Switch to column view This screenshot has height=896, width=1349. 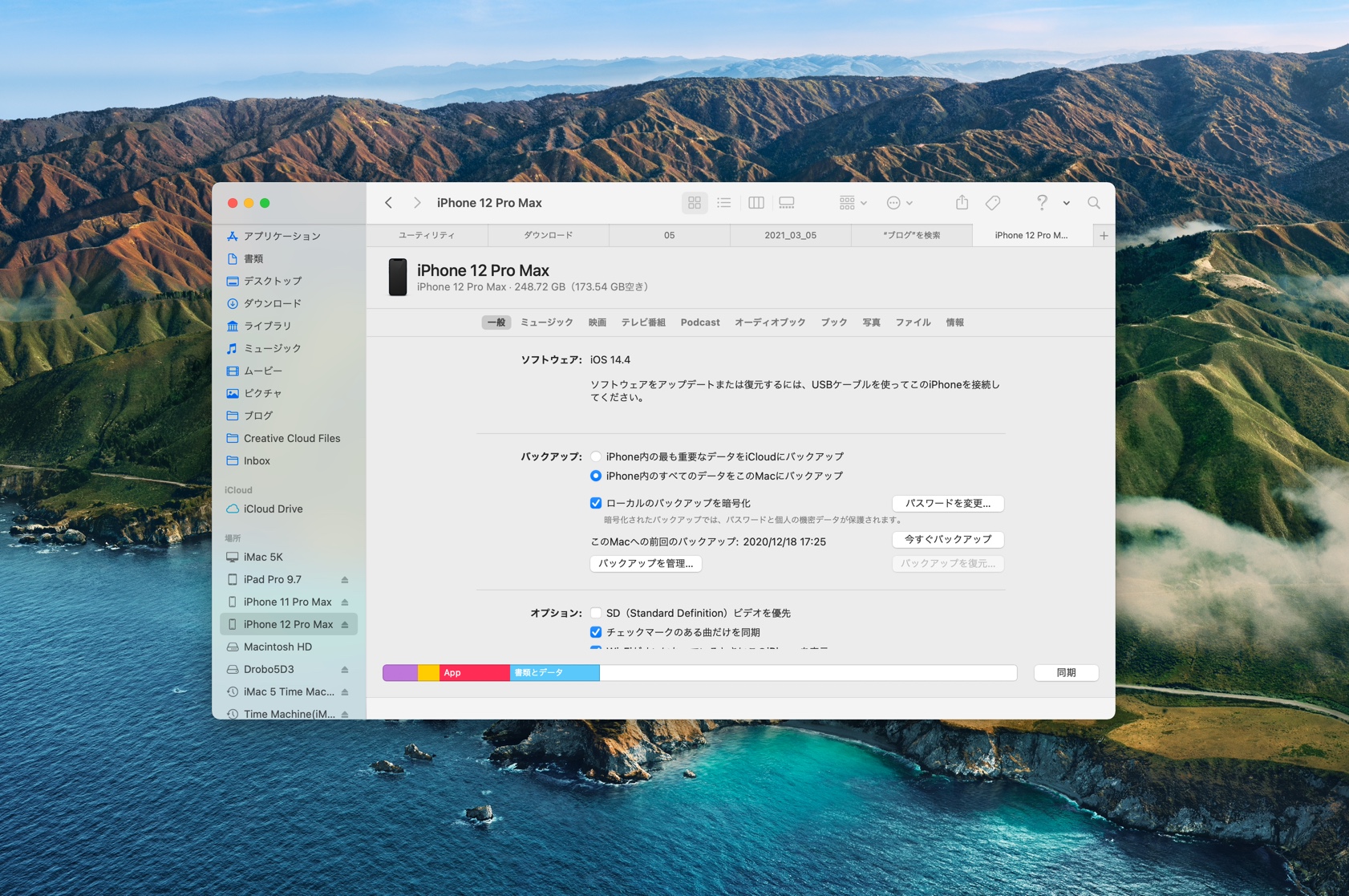click(756, 203)
